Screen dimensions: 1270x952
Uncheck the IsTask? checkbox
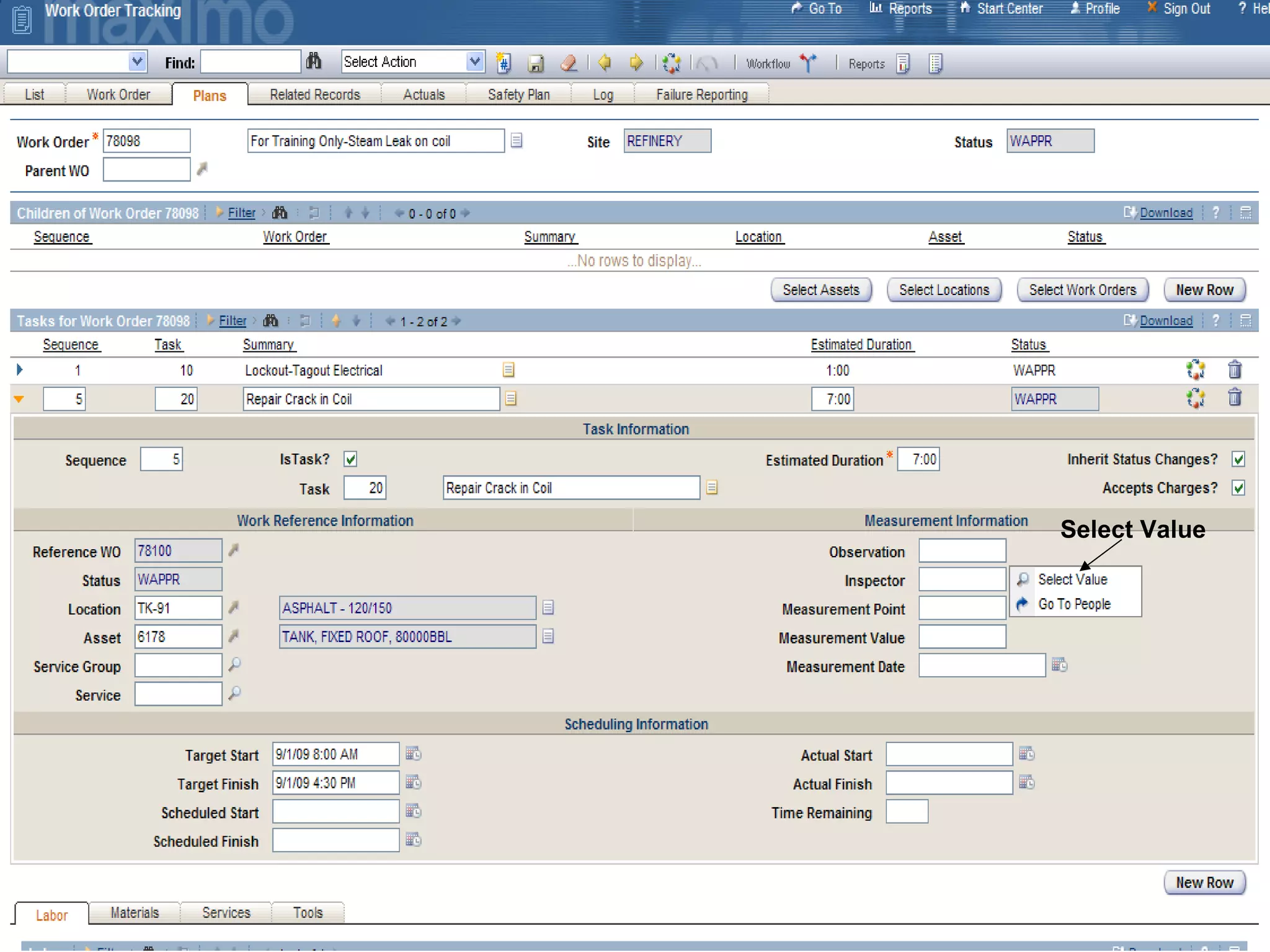coord(350,459)
